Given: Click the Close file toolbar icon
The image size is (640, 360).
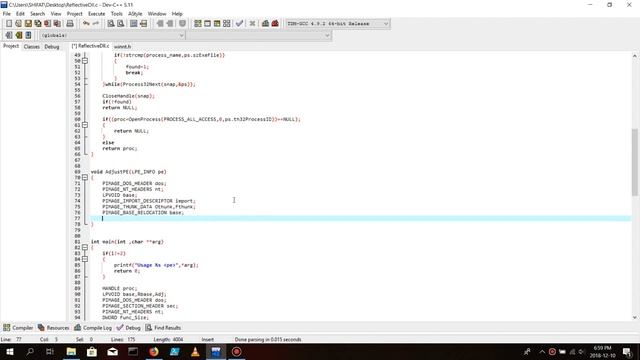Looking at the screenshot, I should pos(47,24).
